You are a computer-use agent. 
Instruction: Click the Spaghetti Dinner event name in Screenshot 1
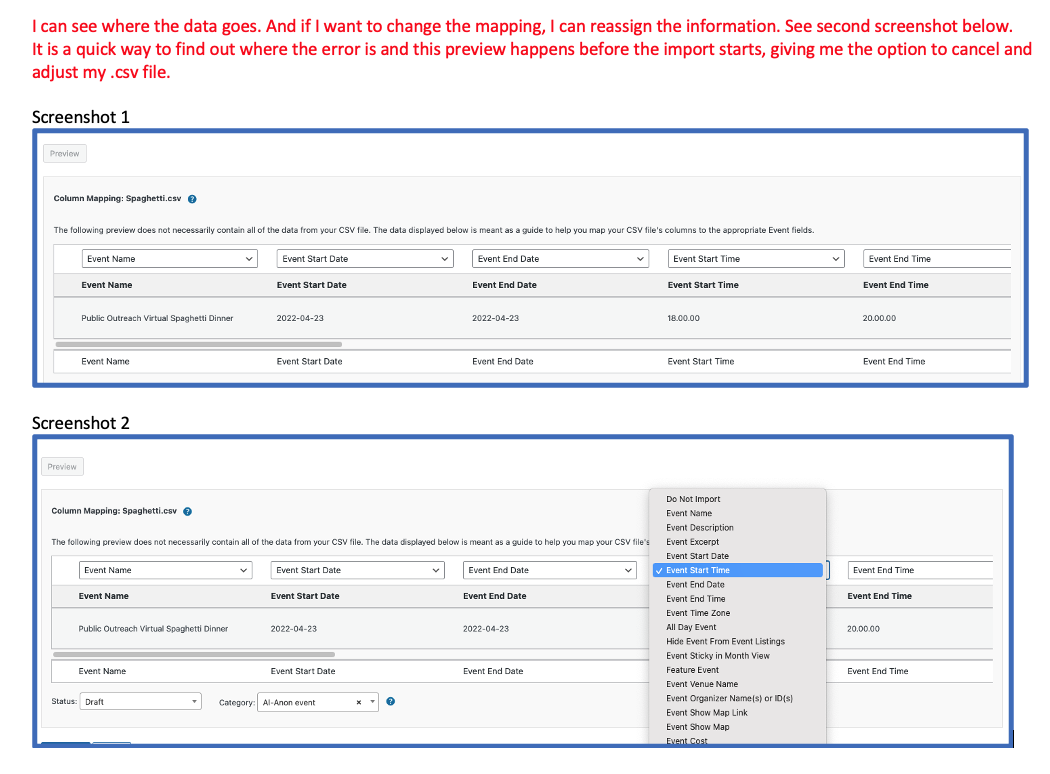157,319
